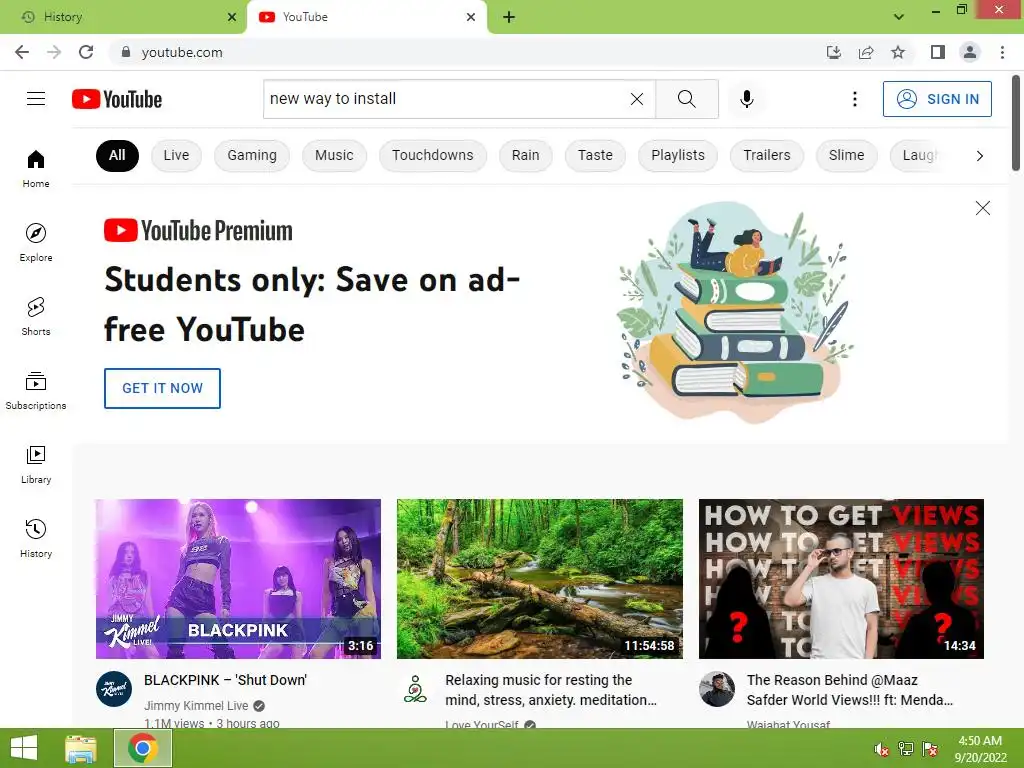1024x768 pixels.
Task: Click The Reason Behind @Maaz title
Action: (849, 690)
